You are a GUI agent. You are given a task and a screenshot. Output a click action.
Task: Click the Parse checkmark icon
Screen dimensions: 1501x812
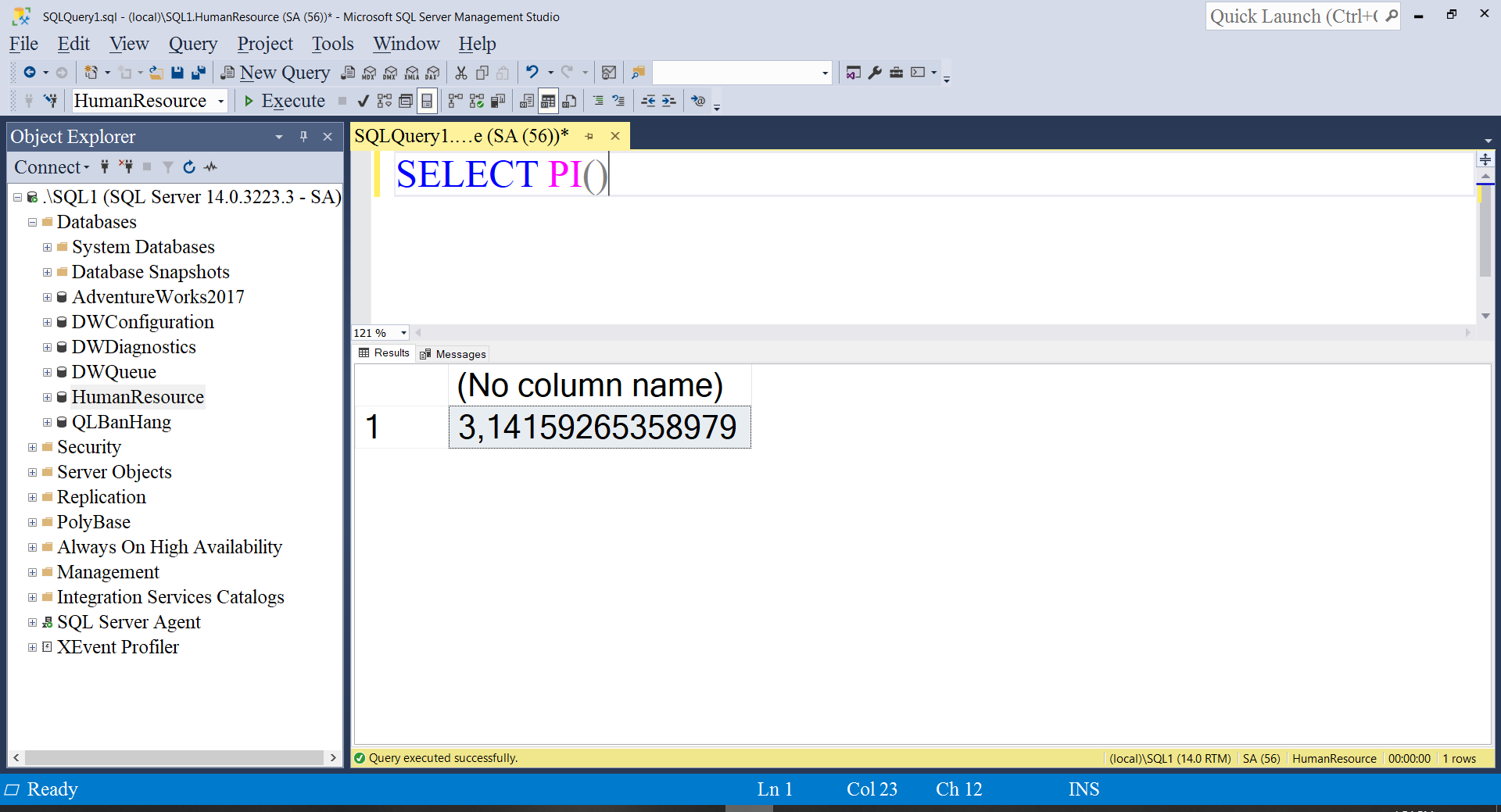pos(363,101)
